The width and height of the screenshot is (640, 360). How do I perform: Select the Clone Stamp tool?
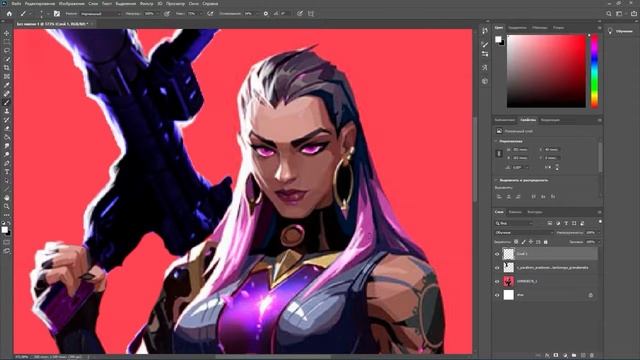tap(7, 111)
